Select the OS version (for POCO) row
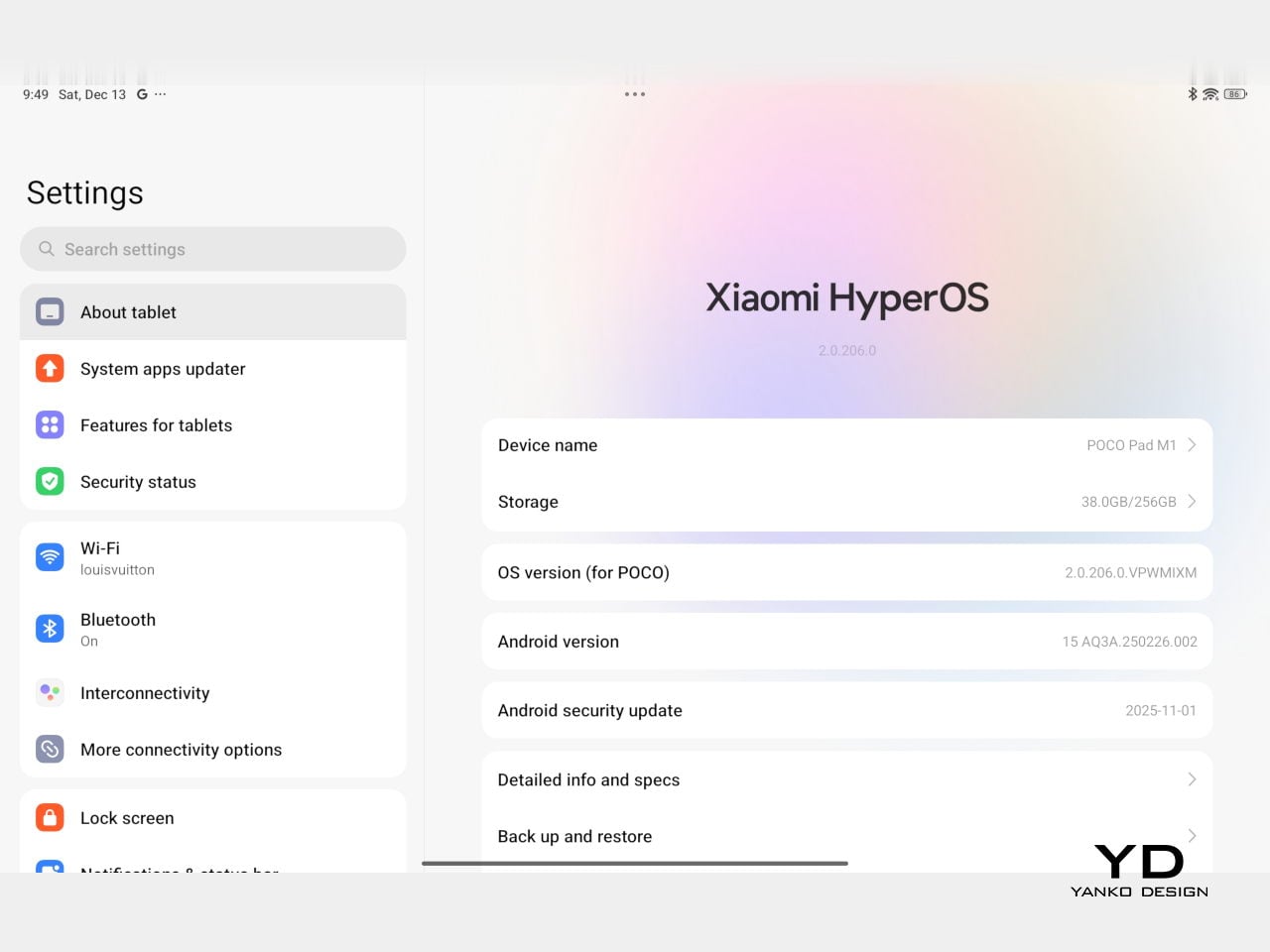Viewport: 1270px width, 952px height. (846, 572)
